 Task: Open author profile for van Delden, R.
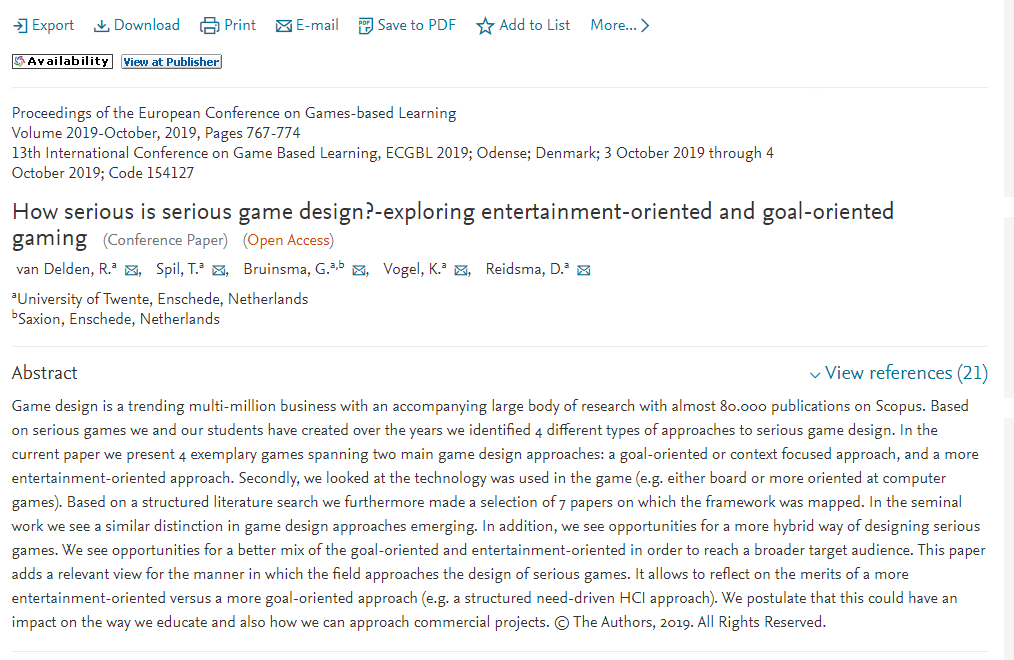[x=62, y=269]
